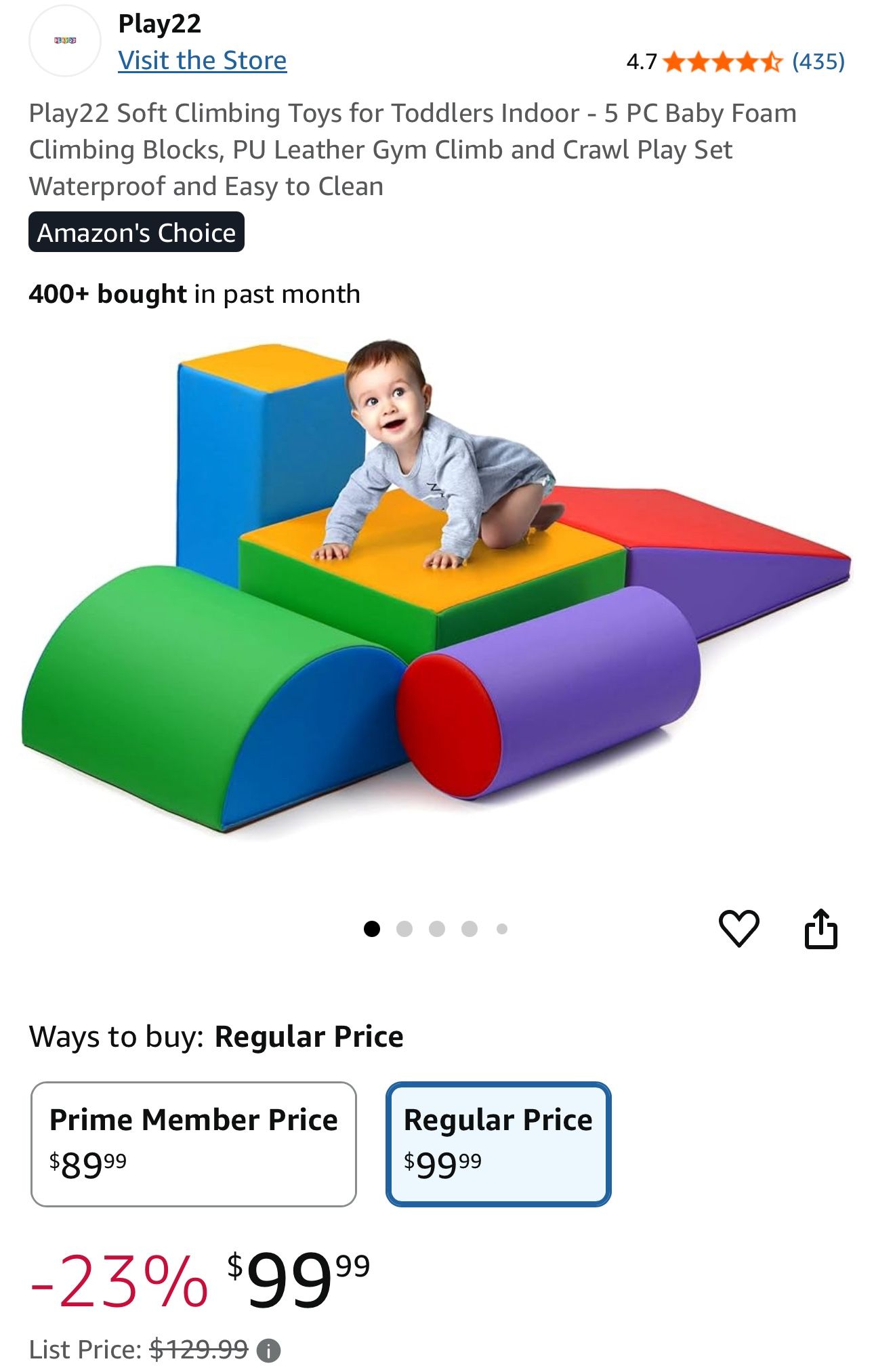Open the list price info icon
Image resolution: width=874 pixels, height=1372 pixels.
[x=268, y=1350]
